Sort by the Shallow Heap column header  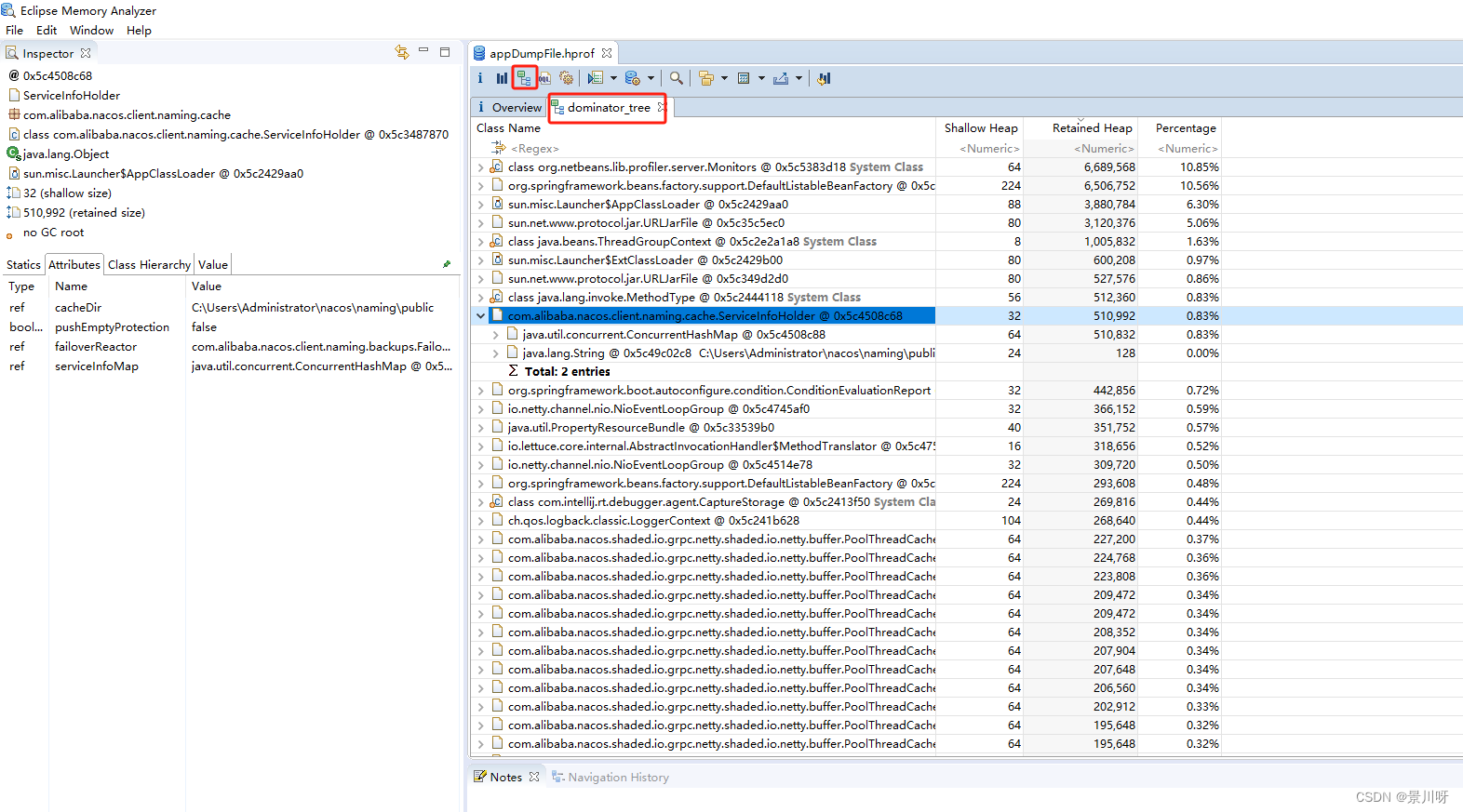point(980,128)
